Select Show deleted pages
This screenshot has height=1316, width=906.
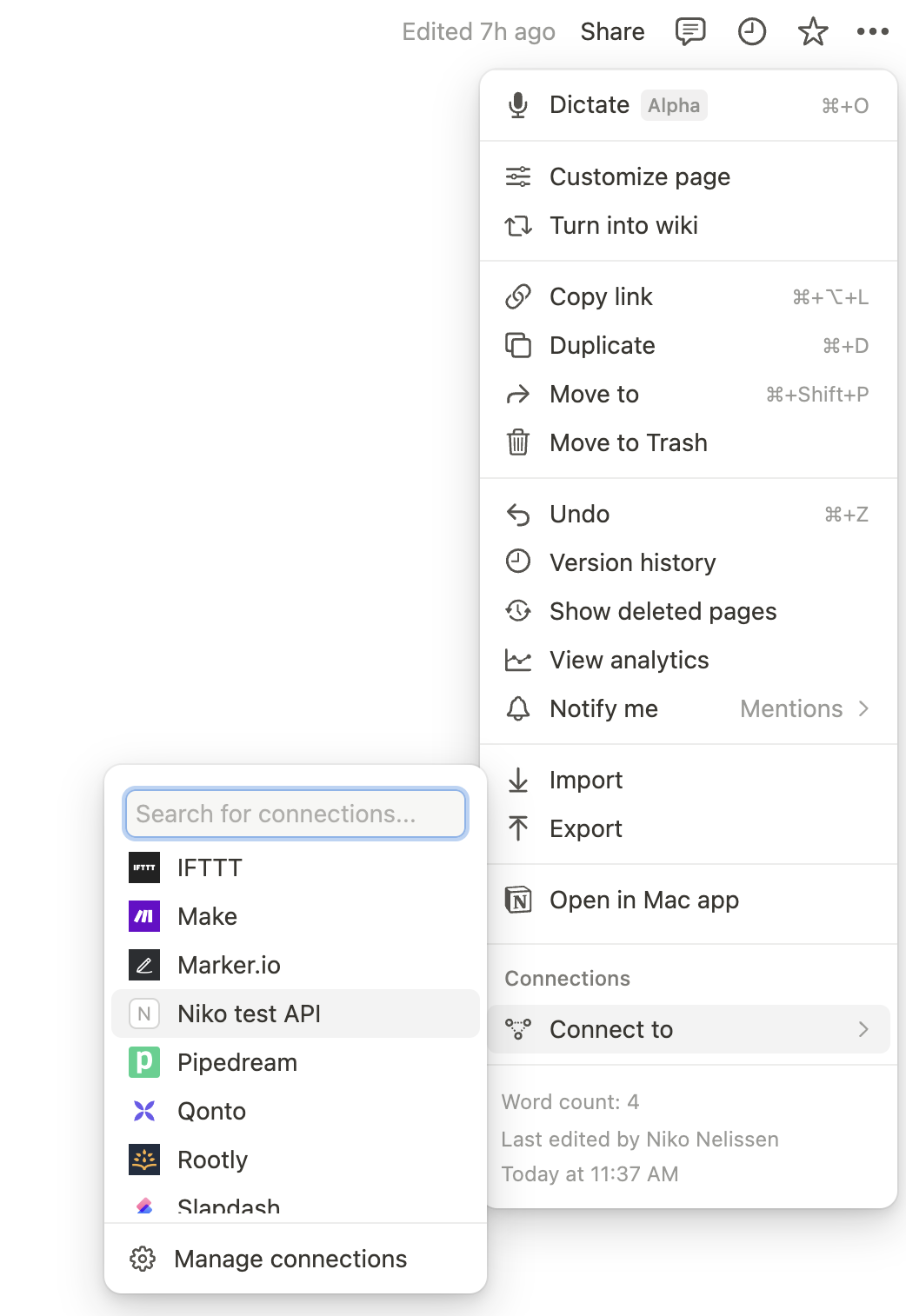click(x=689, y=611)
